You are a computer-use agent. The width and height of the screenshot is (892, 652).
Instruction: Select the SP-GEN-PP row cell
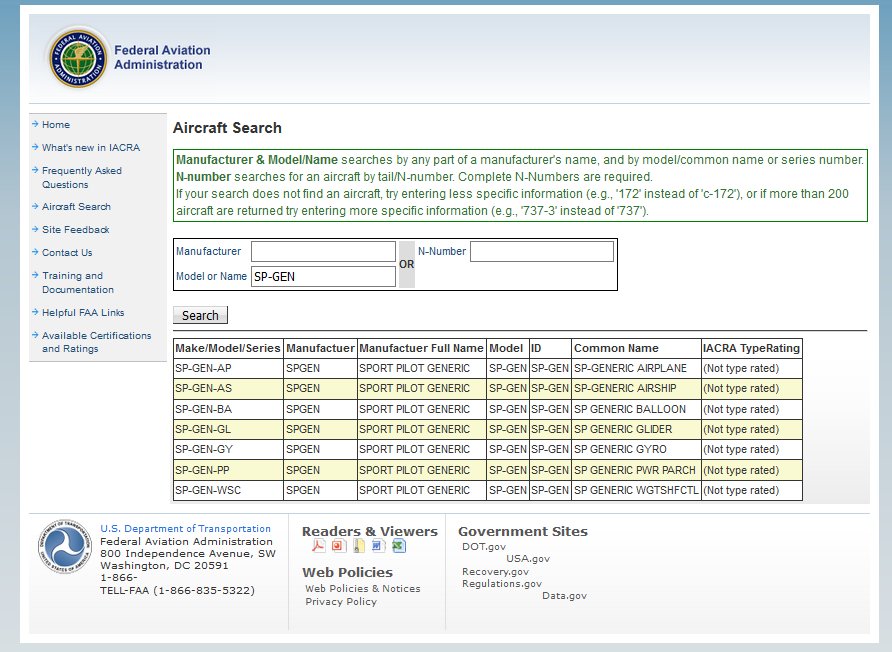(228, 470)
